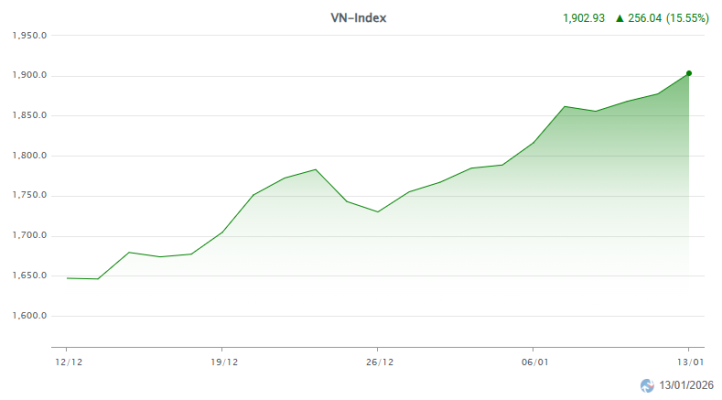722x400 pixels.
Task: Select the 26/12 x-axis date label
Action: point(378,362)
